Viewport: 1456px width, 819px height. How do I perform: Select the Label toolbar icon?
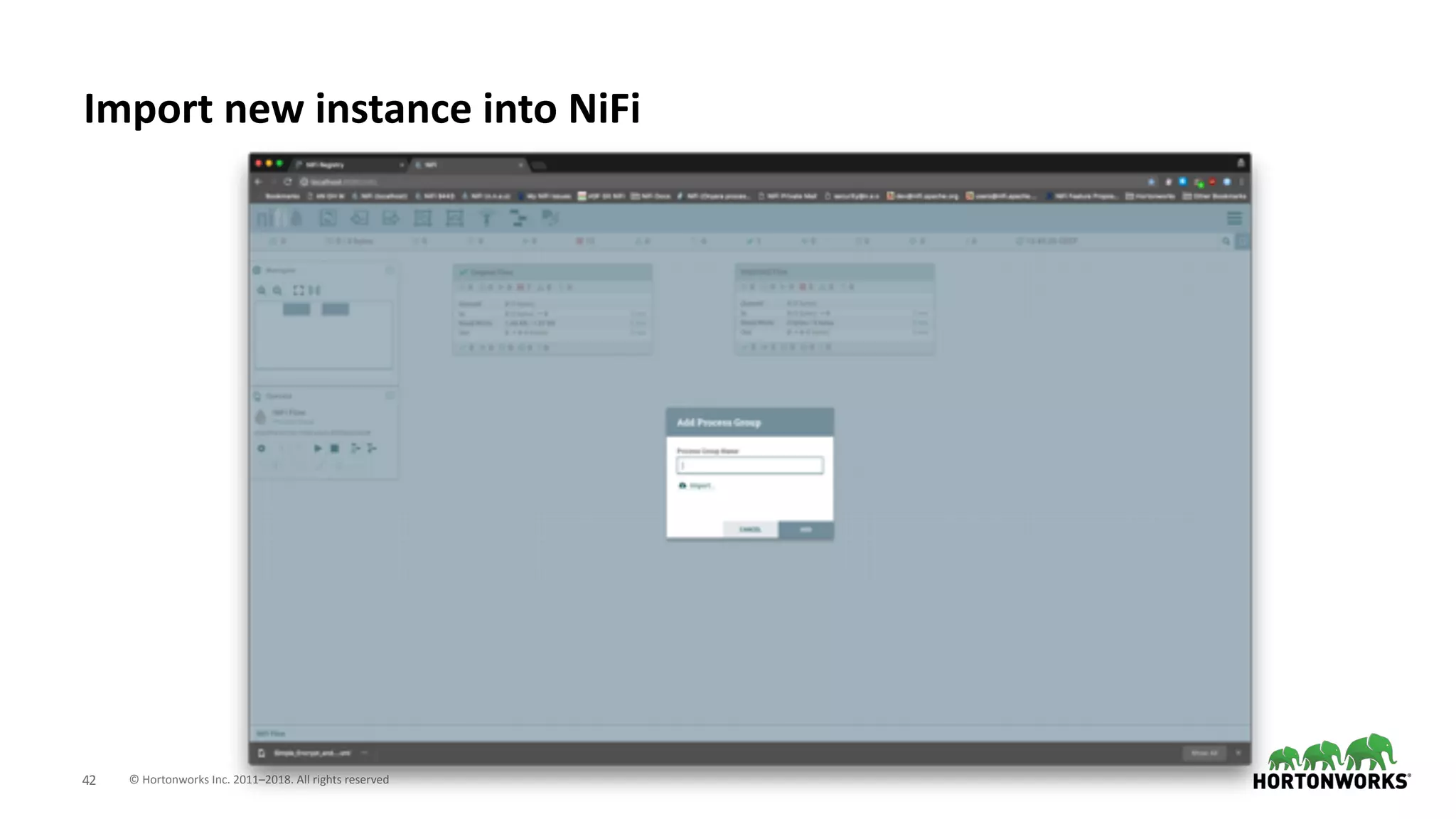point(550,217)
